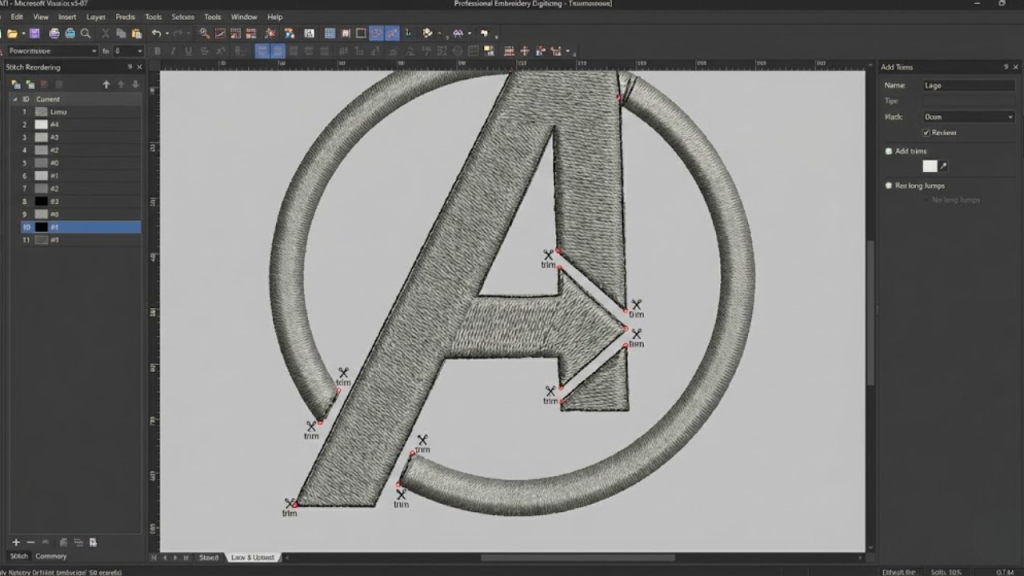The image size is (1024, 576).
Task: Click the Stayed tab at the canvas bottom
Action: [x=208, y=558]
